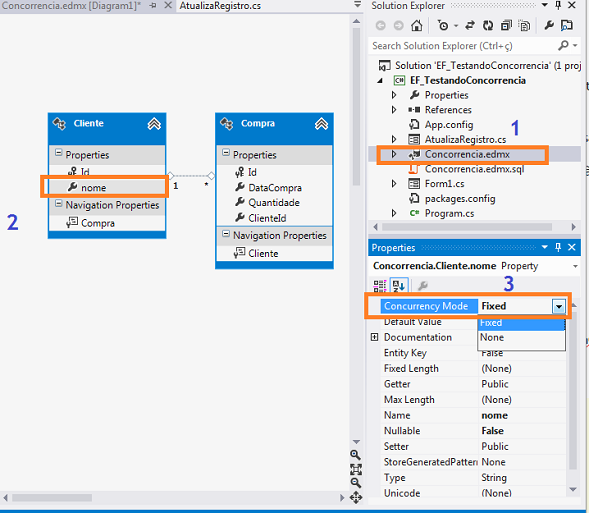
Task: Open the Concurrency Mode dropdown arrow
Action: tap(559, 306)
